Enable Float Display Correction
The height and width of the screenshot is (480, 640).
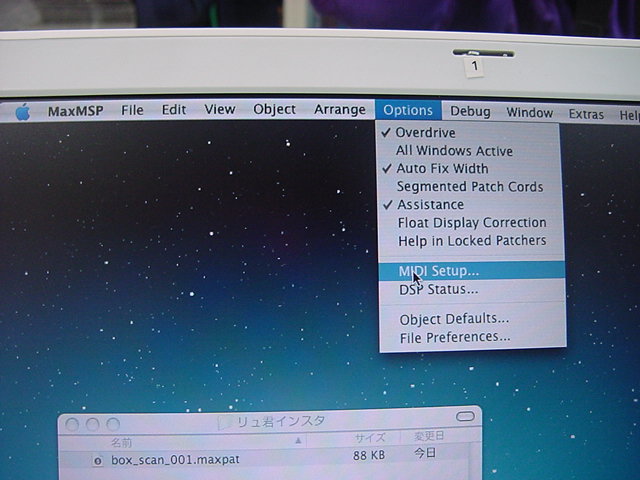coord(471,223)
